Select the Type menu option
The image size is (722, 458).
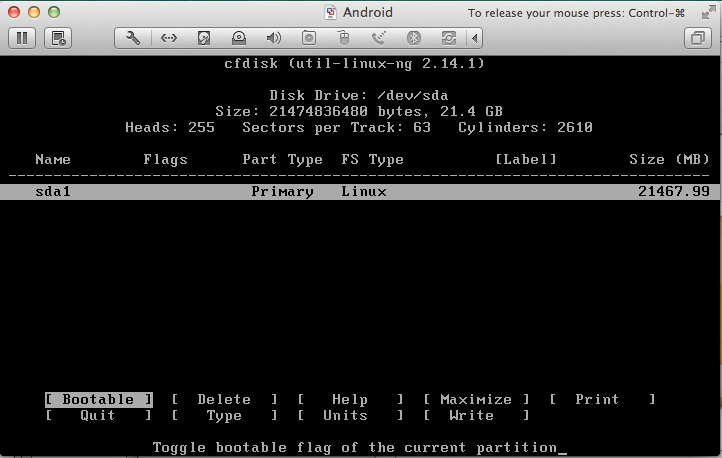pos(224,416)
